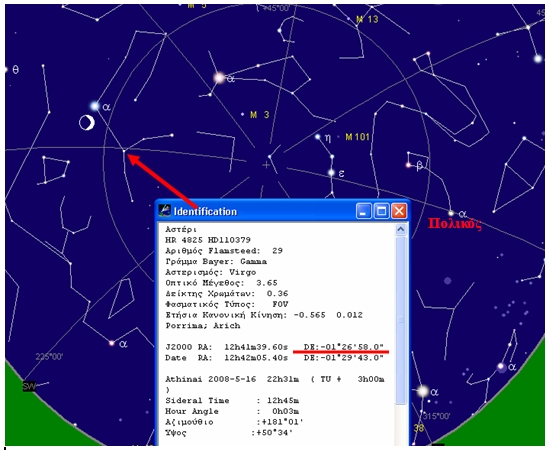Click the M101 galaxy marker

338,136
